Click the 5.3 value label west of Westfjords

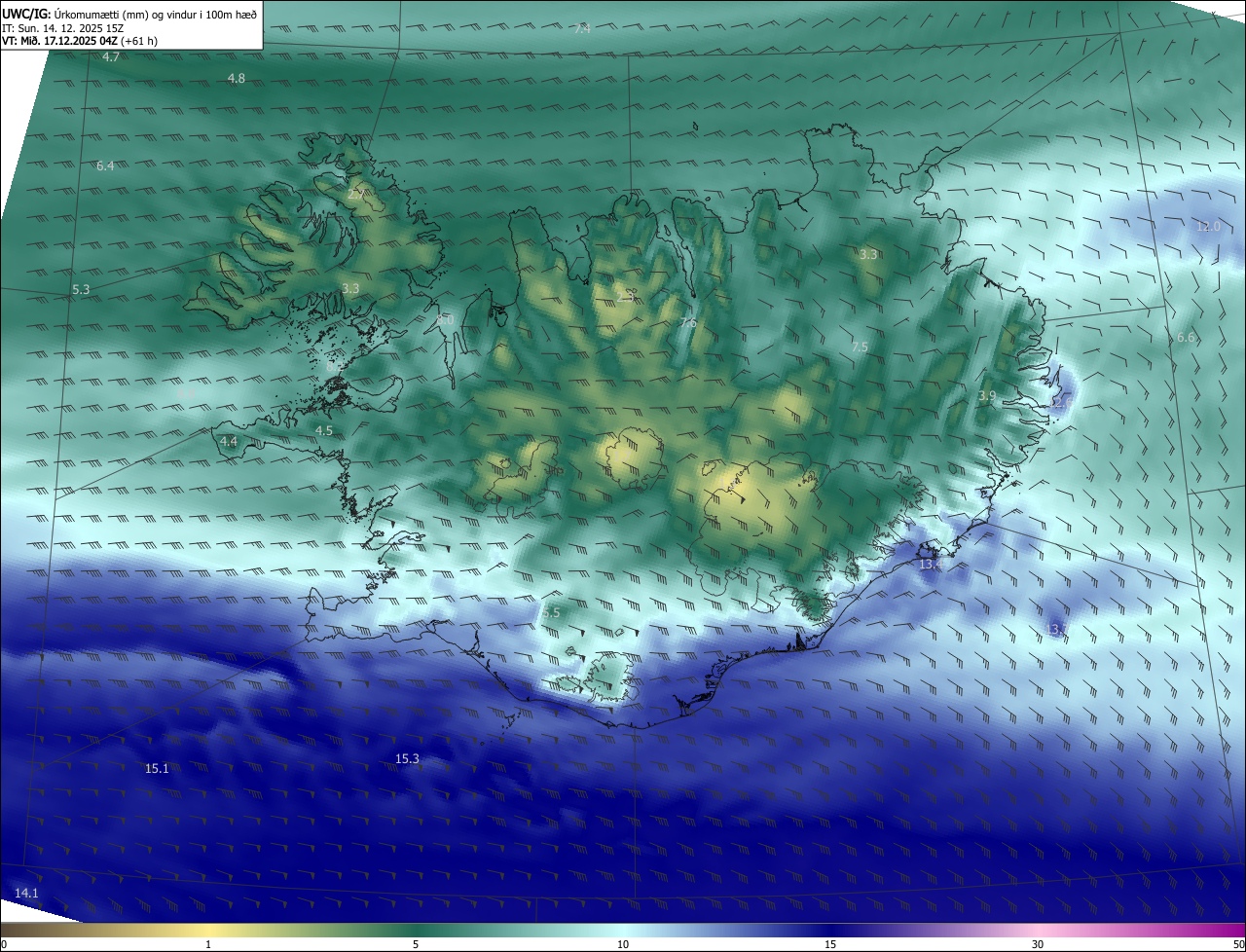click(81, 290)
